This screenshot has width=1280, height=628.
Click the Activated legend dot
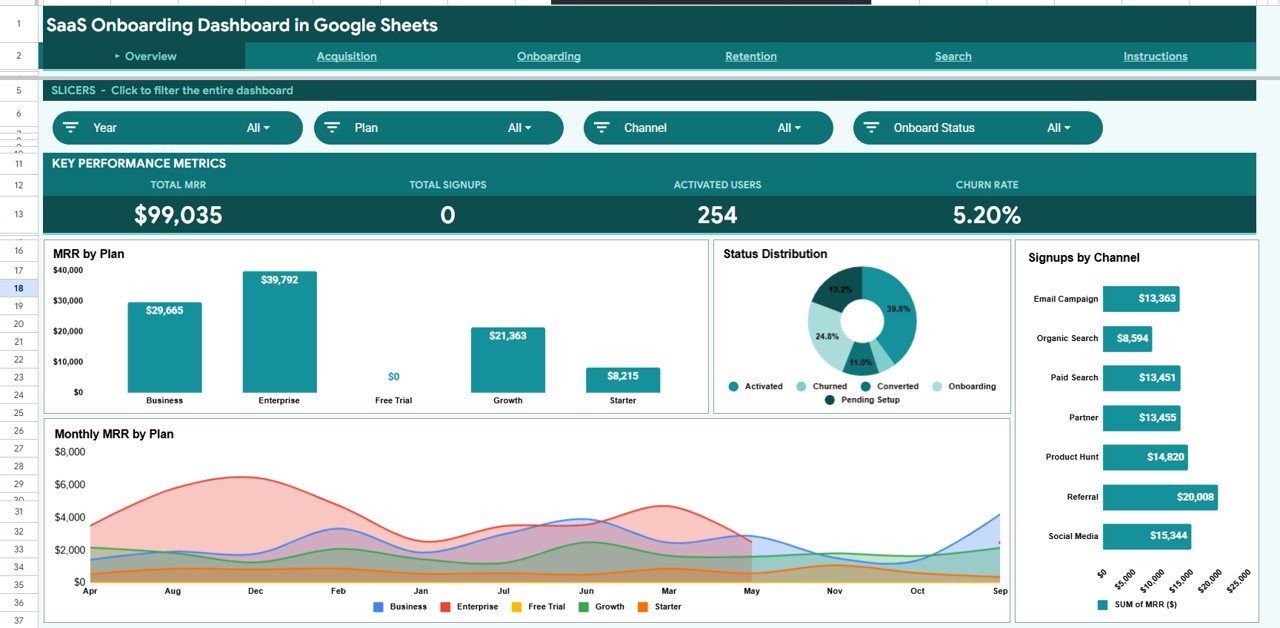click(x=734, y=386)
